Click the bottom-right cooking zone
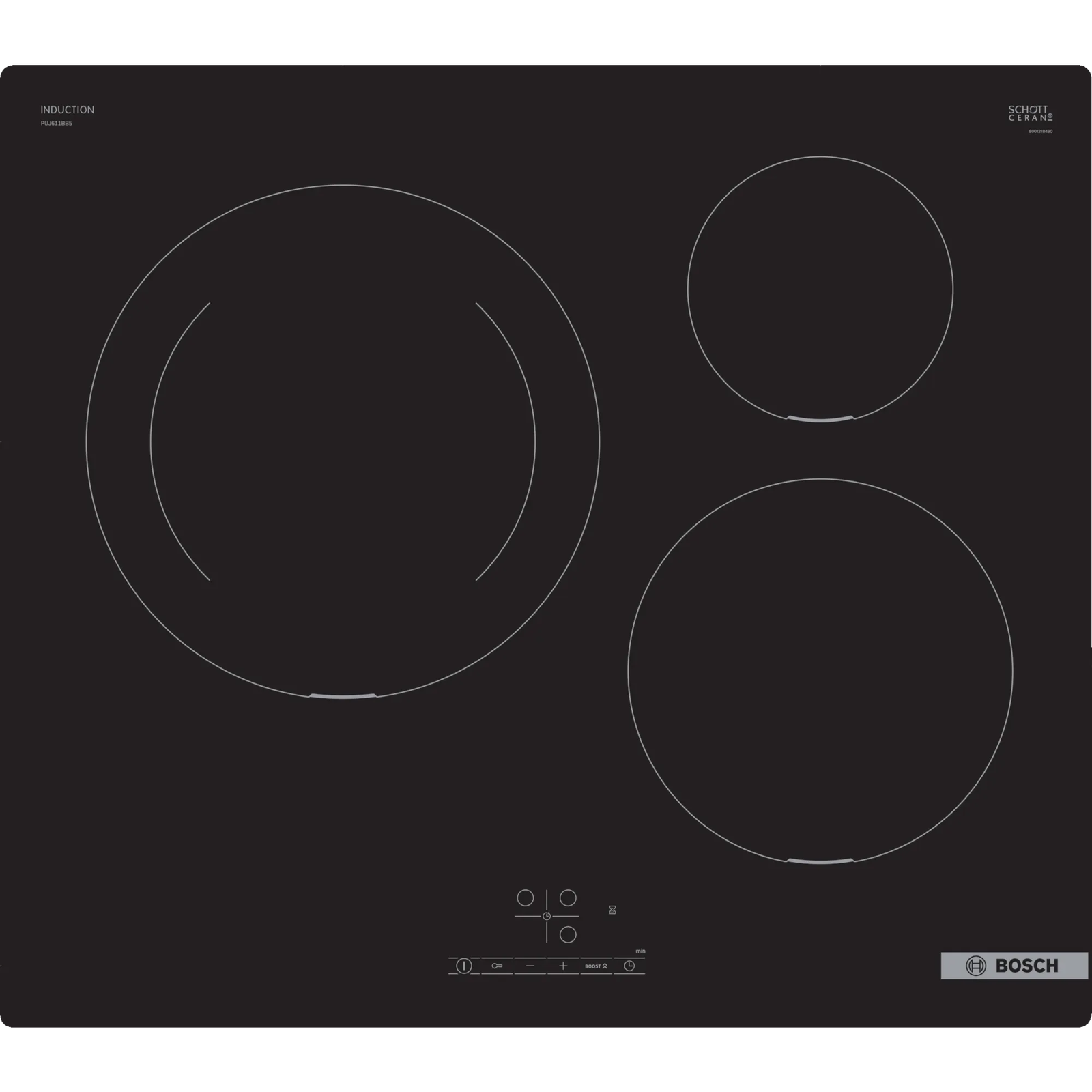The width and height of the screenshot is (1092, 1092). (x=820, y=671)
